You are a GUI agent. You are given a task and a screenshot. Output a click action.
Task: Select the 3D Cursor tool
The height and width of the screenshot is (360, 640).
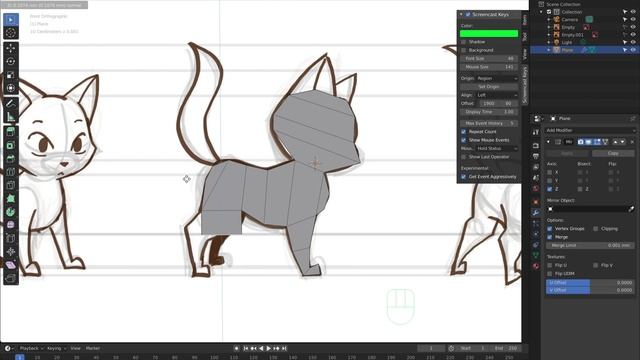tap(11, 33)
